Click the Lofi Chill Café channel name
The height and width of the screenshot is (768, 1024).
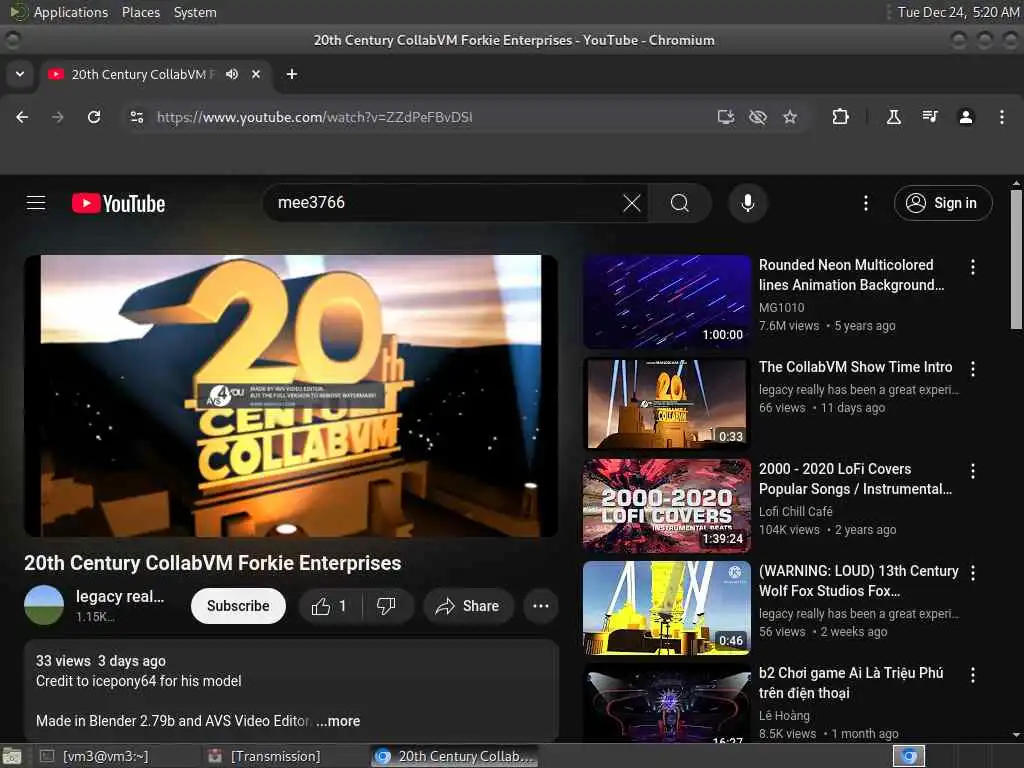coord(795,511)
